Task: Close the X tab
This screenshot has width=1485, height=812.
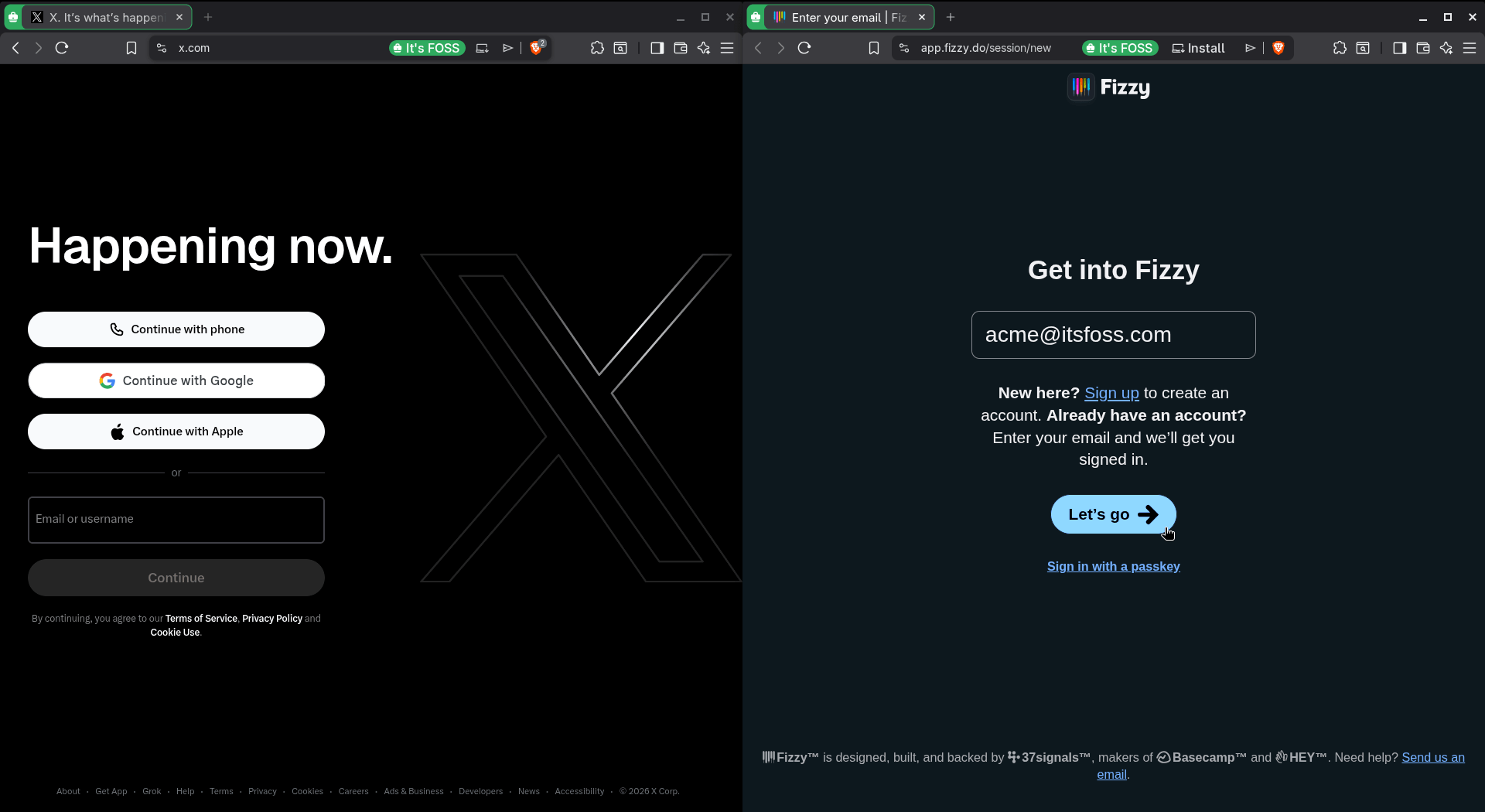Action: click(179, 17)
